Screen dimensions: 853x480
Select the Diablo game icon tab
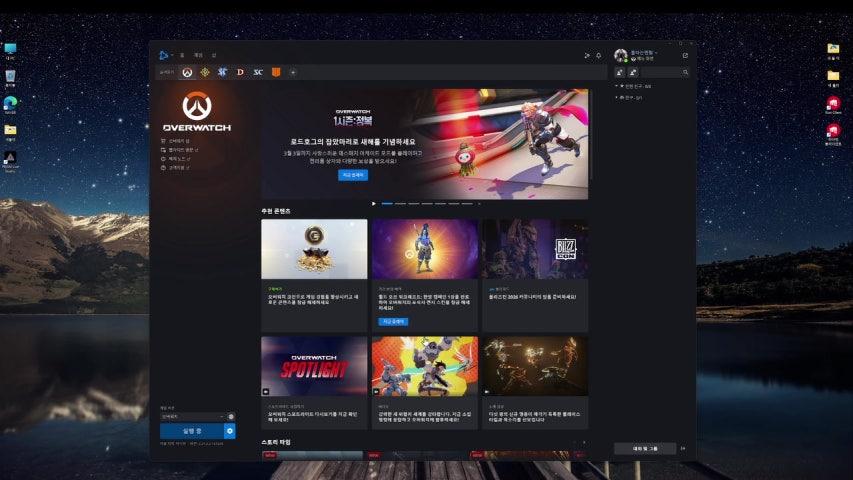(x=240, y=72)
